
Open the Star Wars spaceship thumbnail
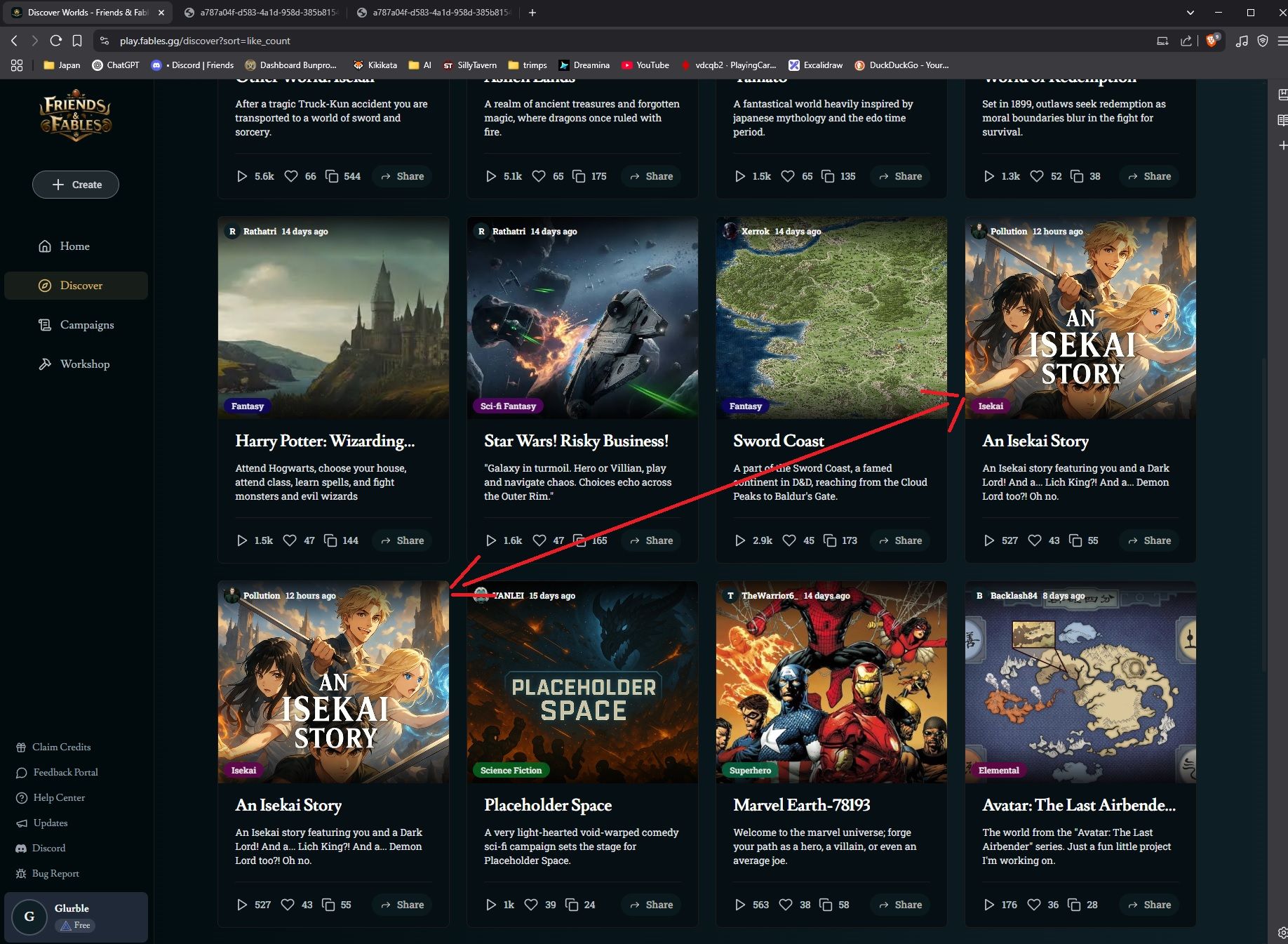[x=582, y=318]
